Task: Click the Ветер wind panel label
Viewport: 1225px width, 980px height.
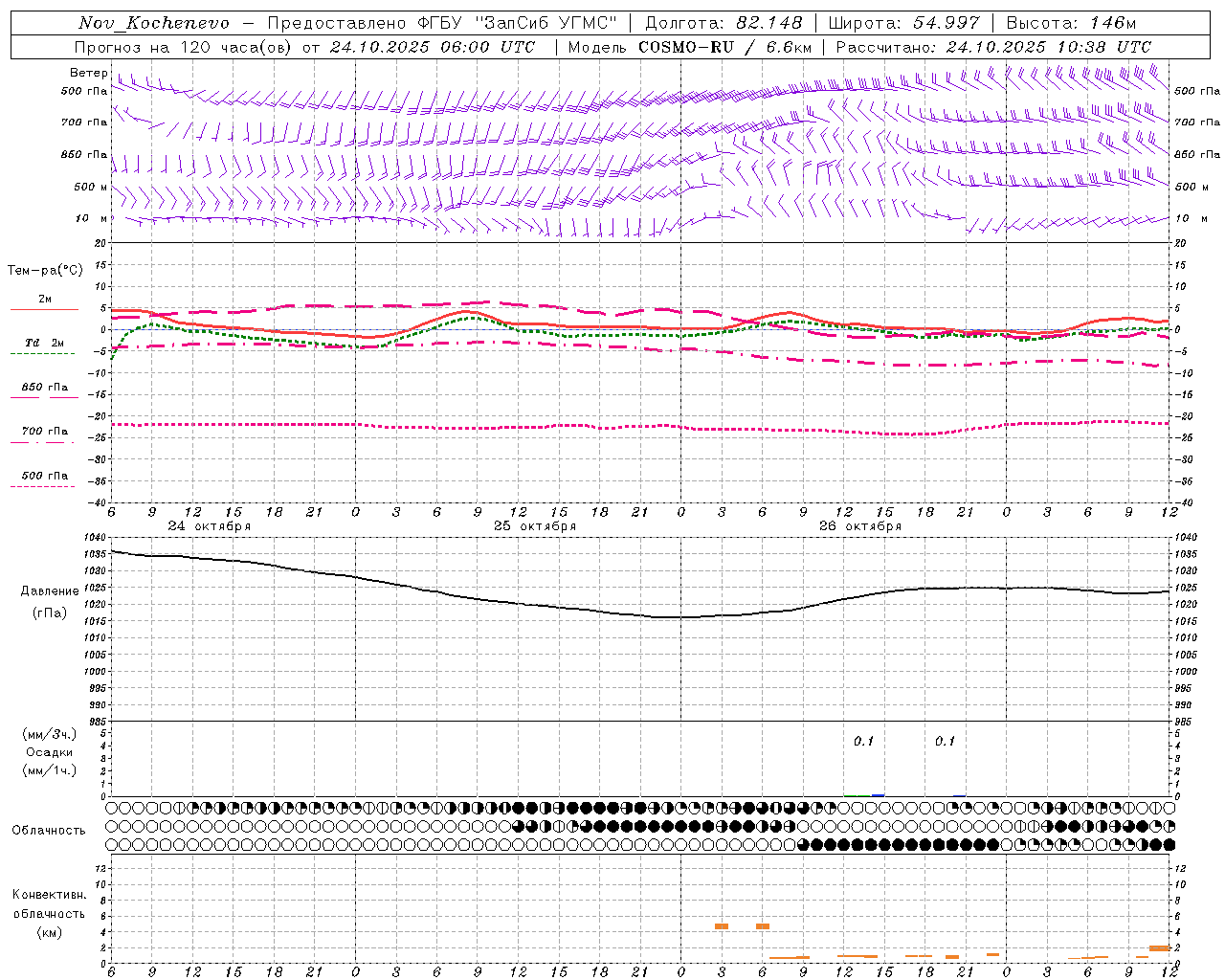Action: pos(88,73)
